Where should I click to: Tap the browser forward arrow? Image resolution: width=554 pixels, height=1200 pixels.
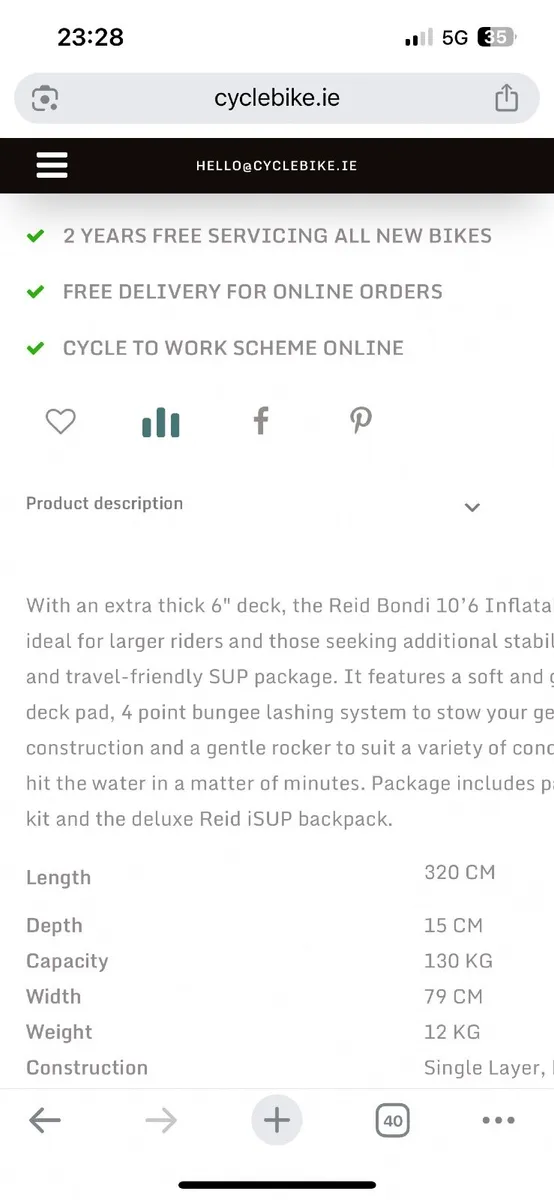160,1120
